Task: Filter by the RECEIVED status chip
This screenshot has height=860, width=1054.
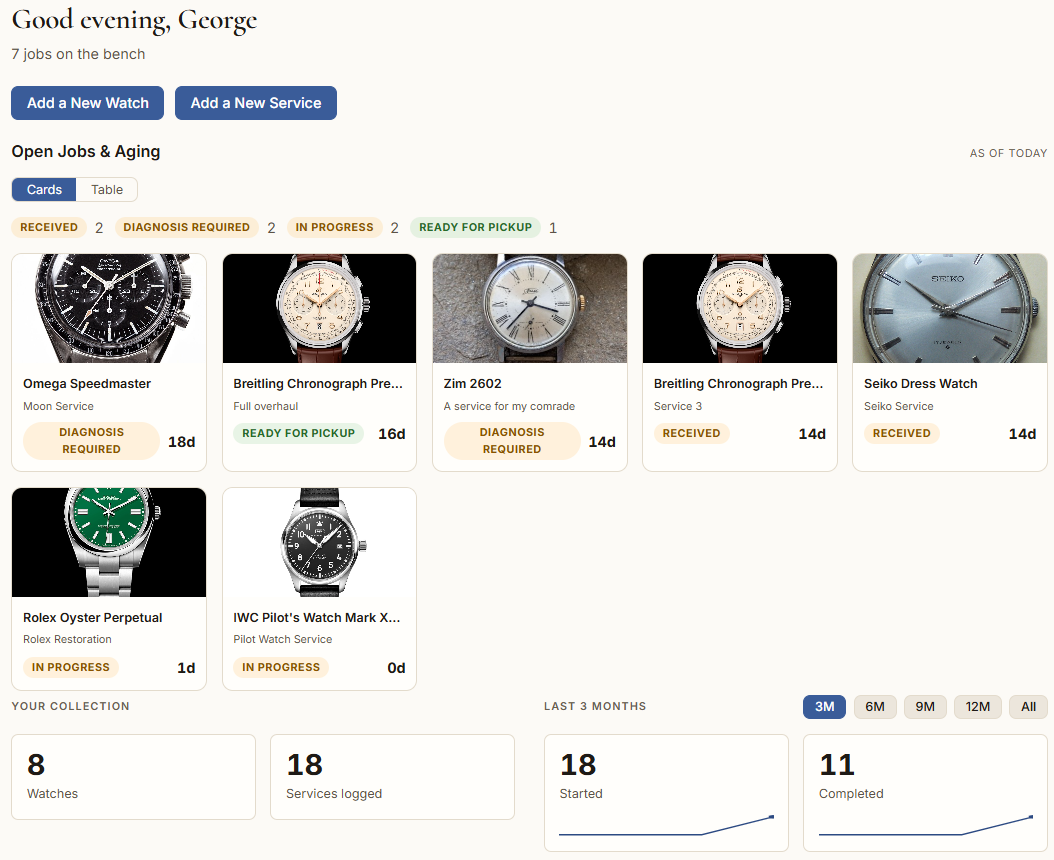Action: click(49, 227)
